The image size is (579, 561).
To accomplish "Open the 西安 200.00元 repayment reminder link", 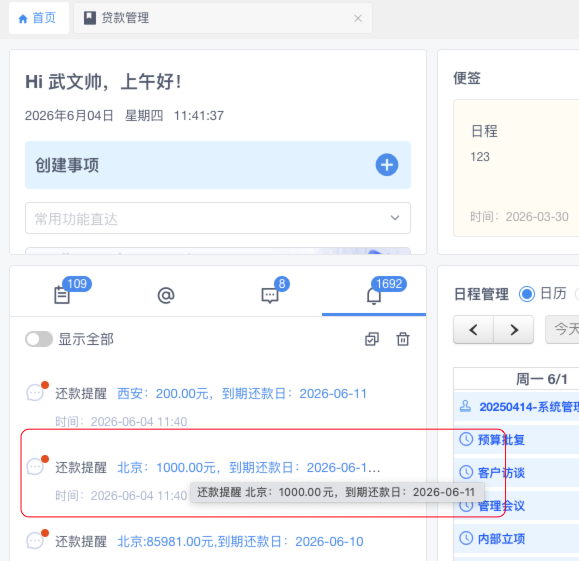I will click(x=242, y=394).
